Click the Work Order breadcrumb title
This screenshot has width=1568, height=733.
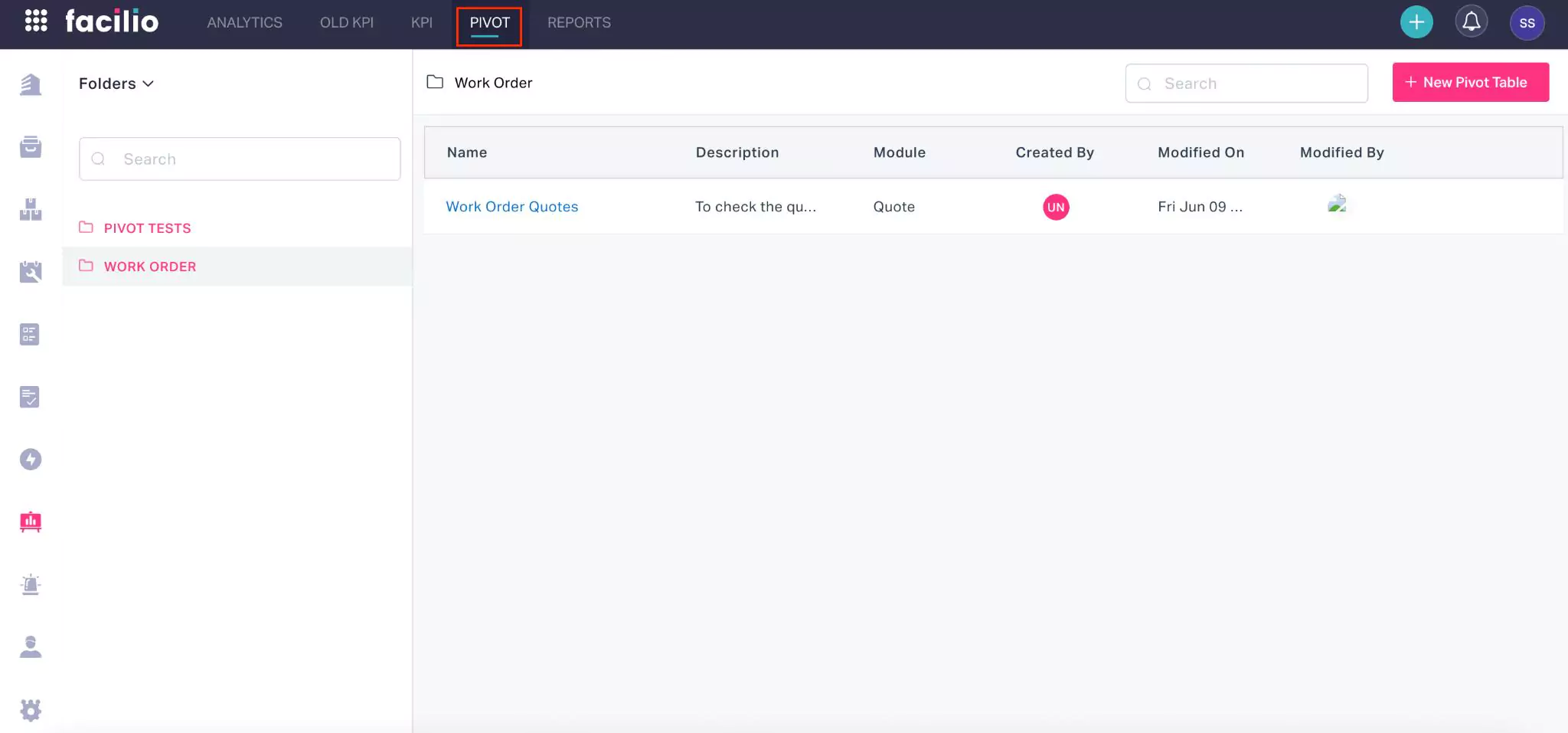(493, 83)
